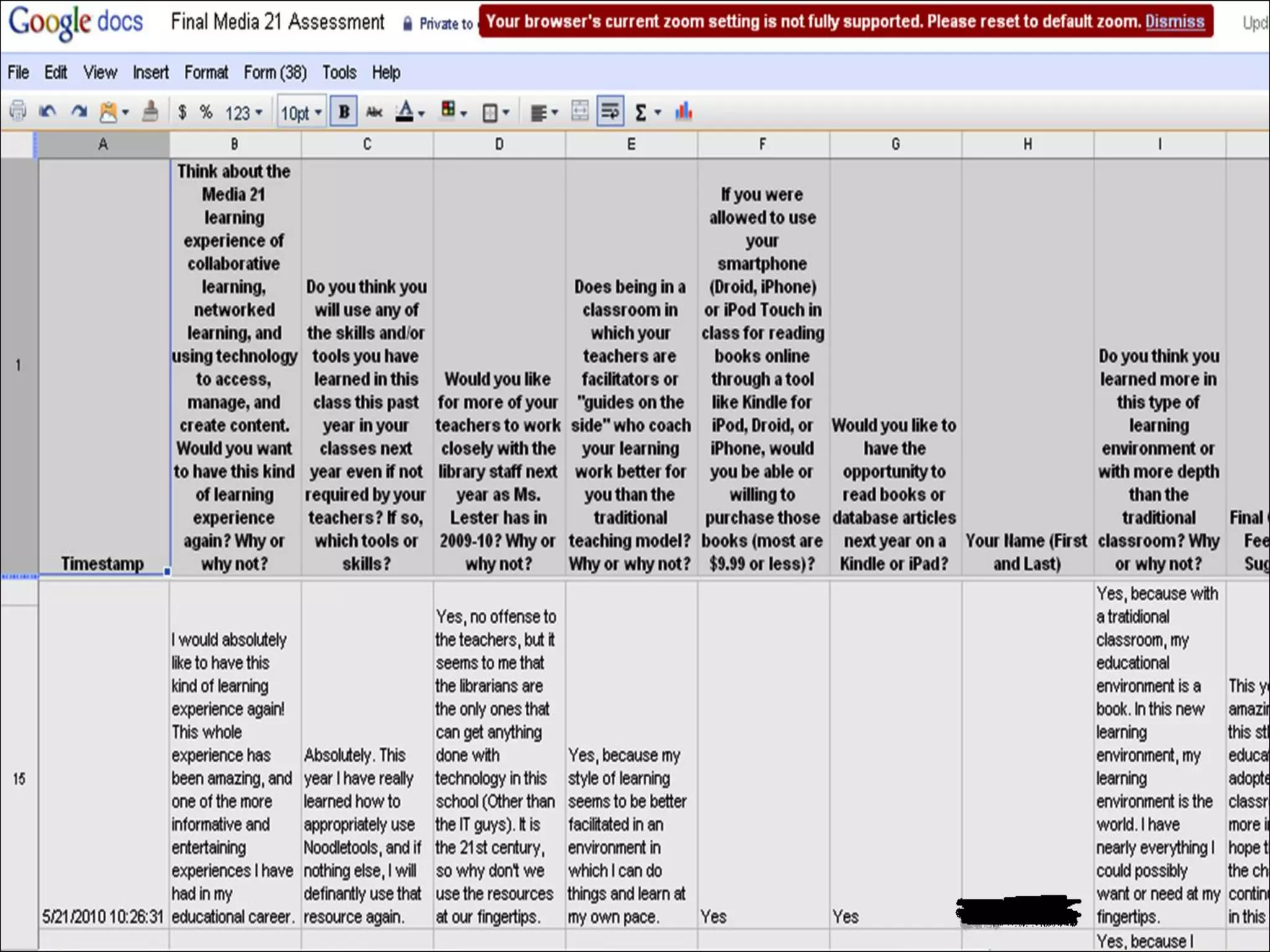Screen dimensions: 1270x952
Task: Format as currency with dollar icon
Action: pos(182,112)
